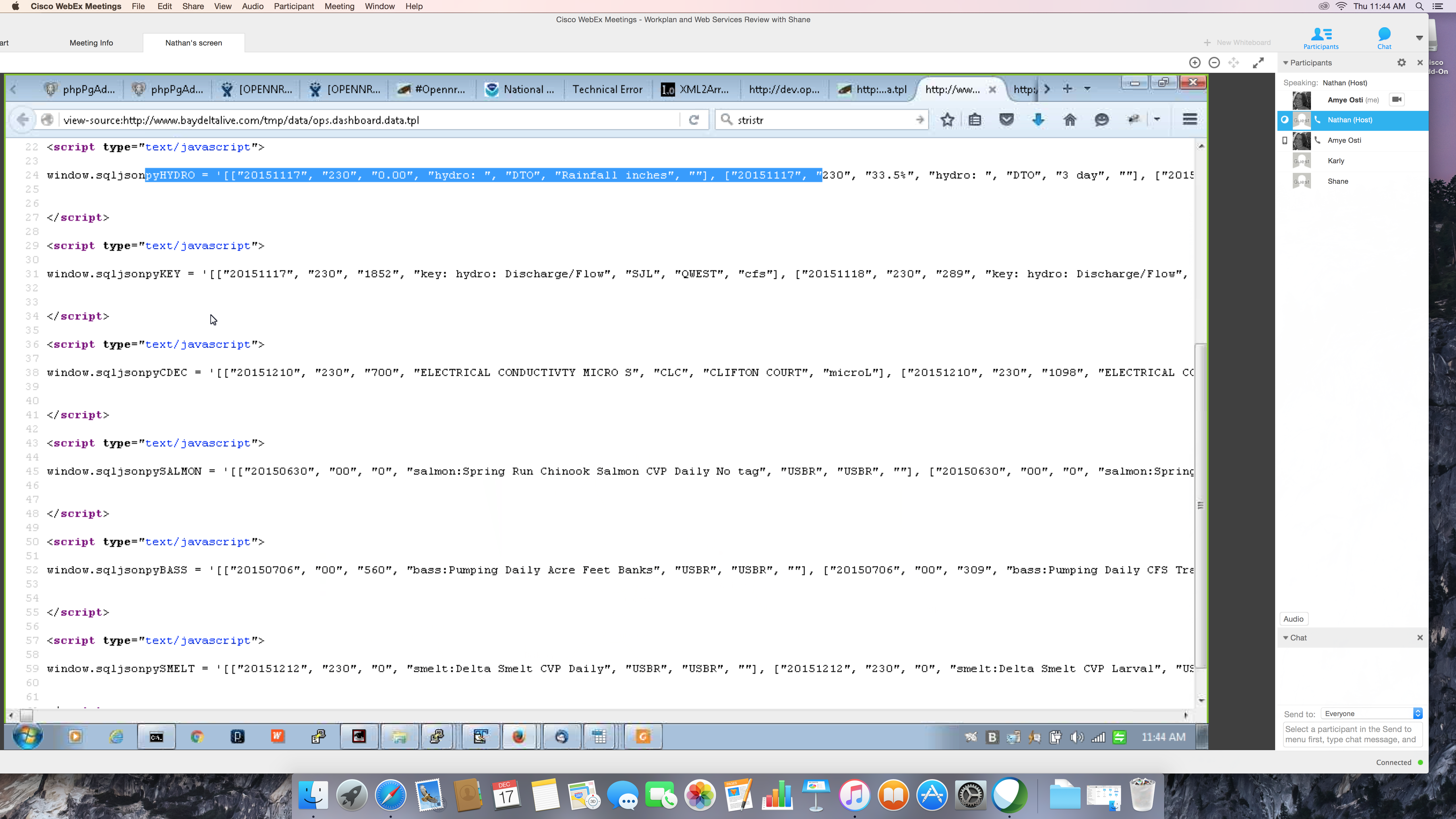Toggle Amye Osti's video camera icon
Image resolution: width=1456 pixels, height=819 pixels.
pyautogui.click(x=1397, y=100)
